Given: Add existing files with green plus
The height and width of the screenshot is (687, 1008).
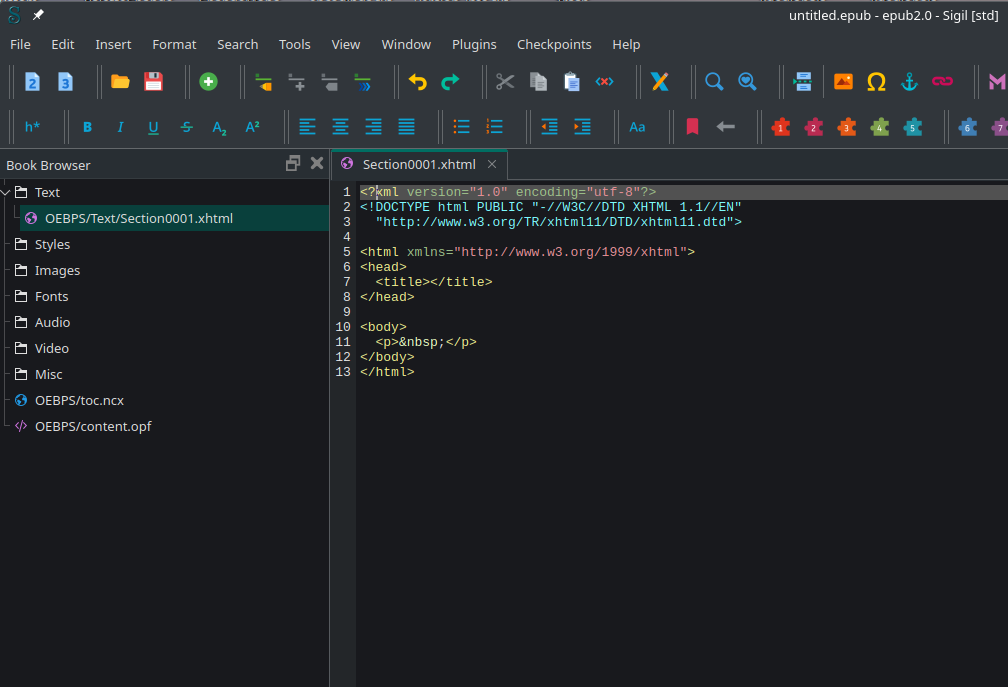Looking at the screenshot, I should coord(208,82).
